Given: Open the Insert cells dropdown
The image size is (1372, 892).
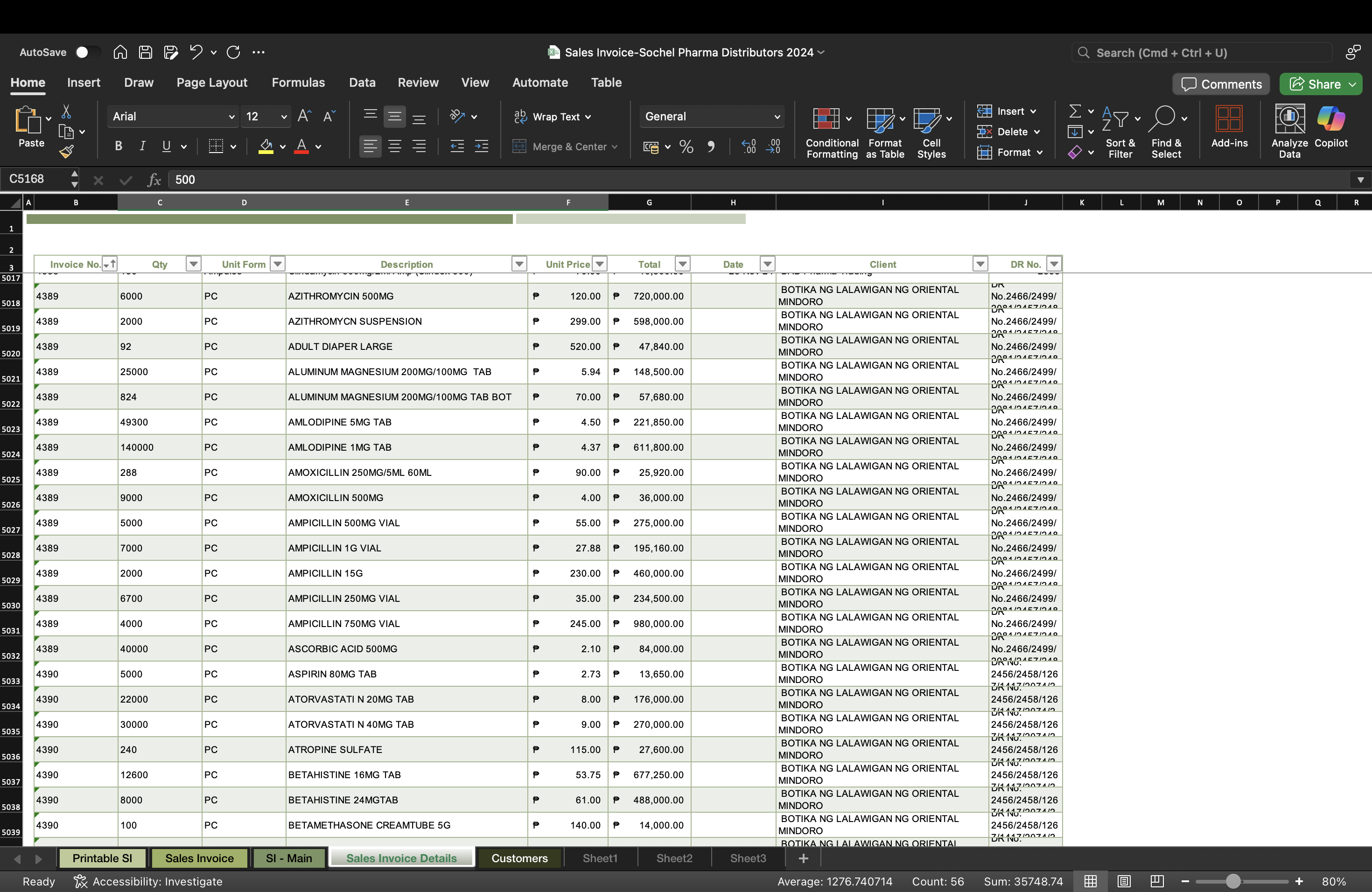Looking at the screenshot, I should pyautogui.click(x=1007, y=111).
